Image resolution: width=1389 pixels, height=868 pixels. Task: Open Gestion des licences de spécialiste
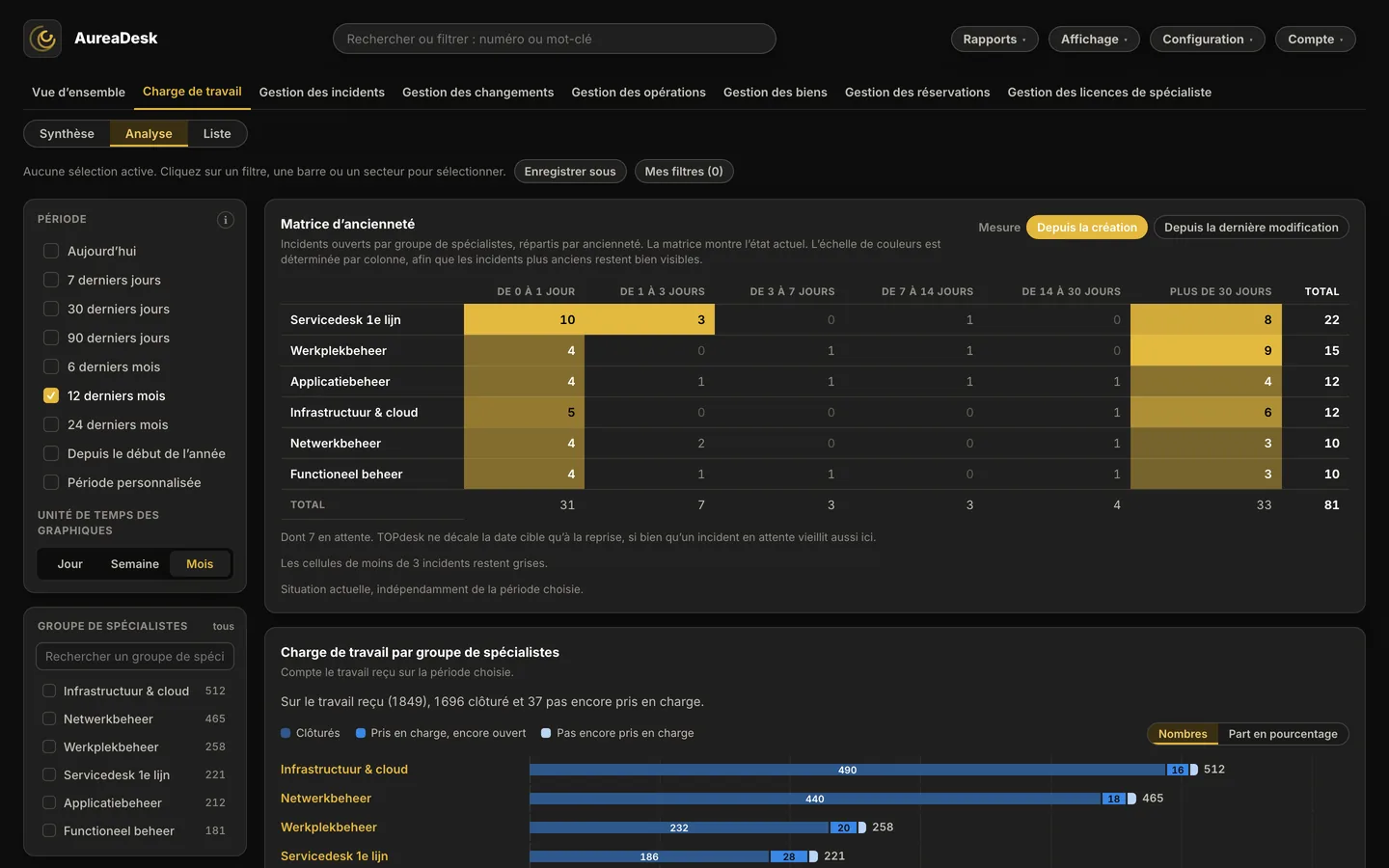[x=1109, y=93]
